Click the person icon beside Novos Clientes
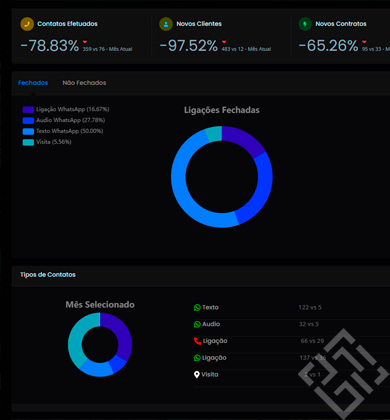Image resolution: width=390 pixels, height=420 pixels. click(166, 24)
